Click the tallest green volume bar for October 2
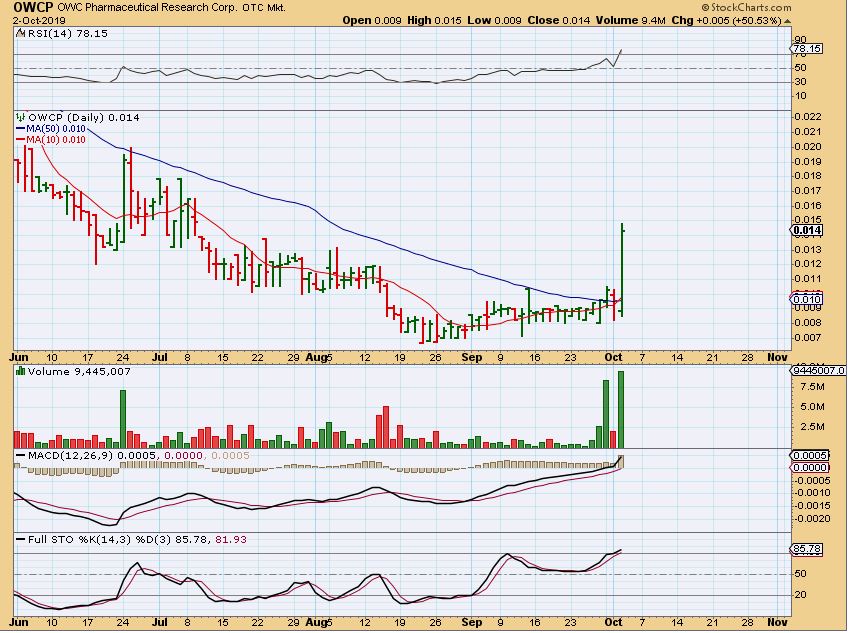This screenshot has height=633, width=851. coord(621,410)
